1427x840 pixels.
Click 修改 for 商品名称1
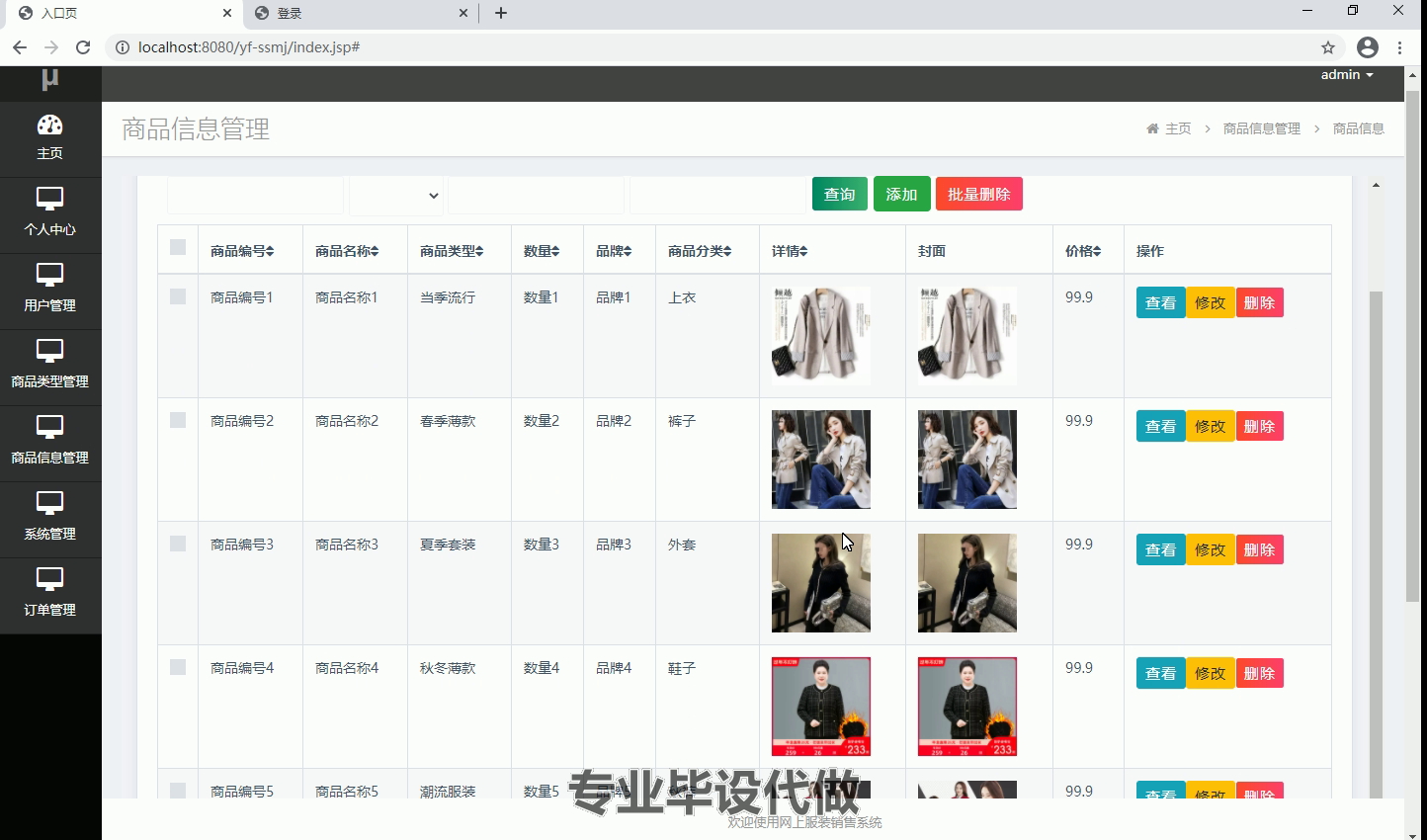pos(1211,302)
